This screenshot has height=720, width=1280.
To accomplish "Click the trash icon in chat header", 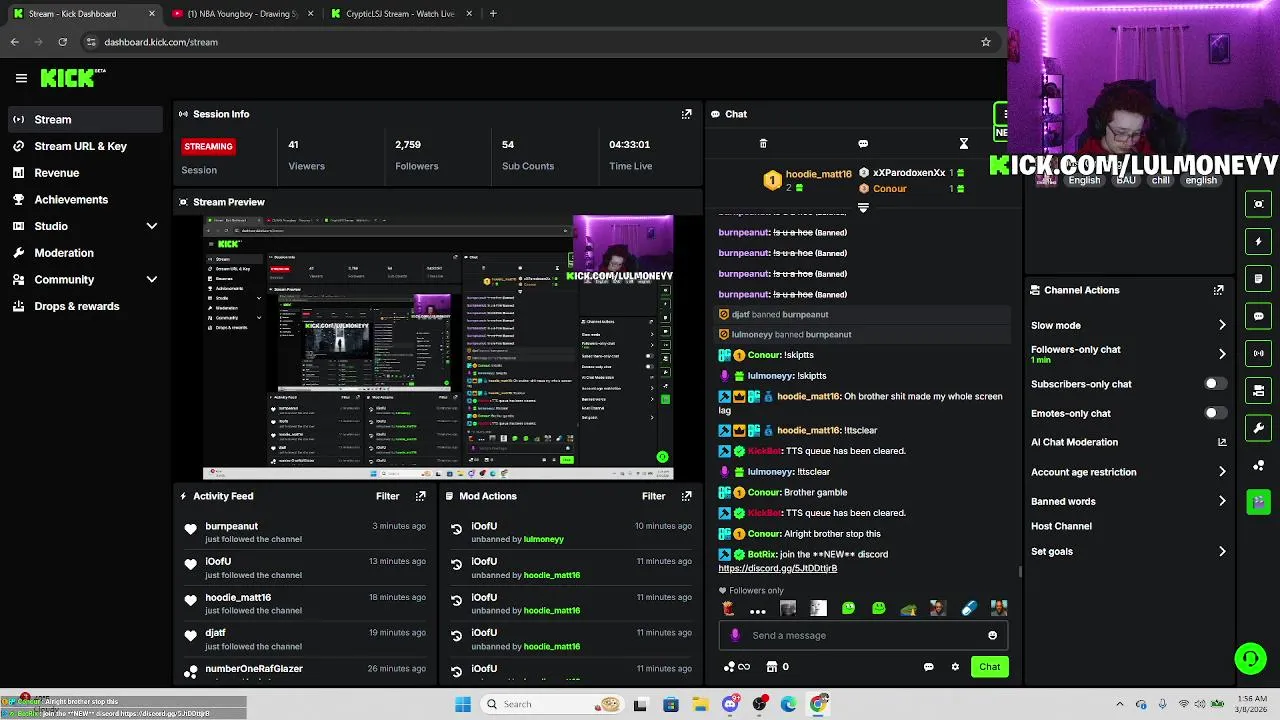I will coord(763,144).
